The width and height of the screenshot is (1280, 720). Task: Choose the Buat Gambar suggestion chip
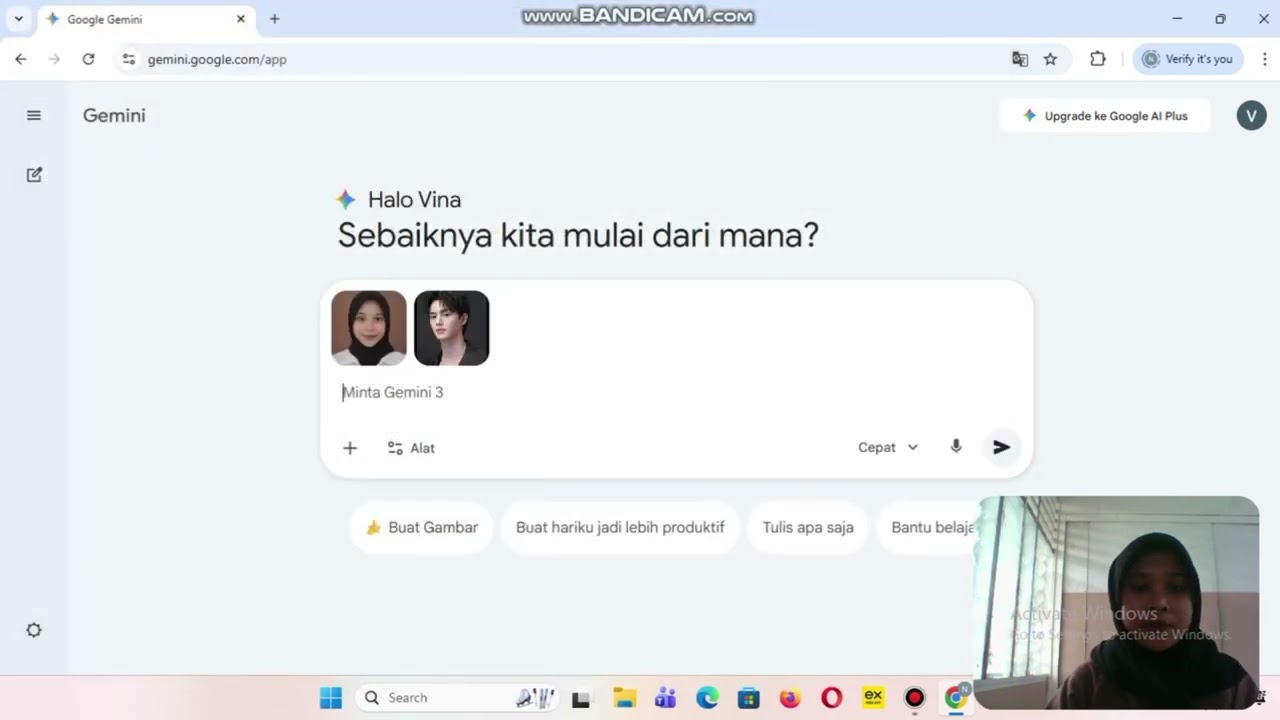(x=422, y=527)
